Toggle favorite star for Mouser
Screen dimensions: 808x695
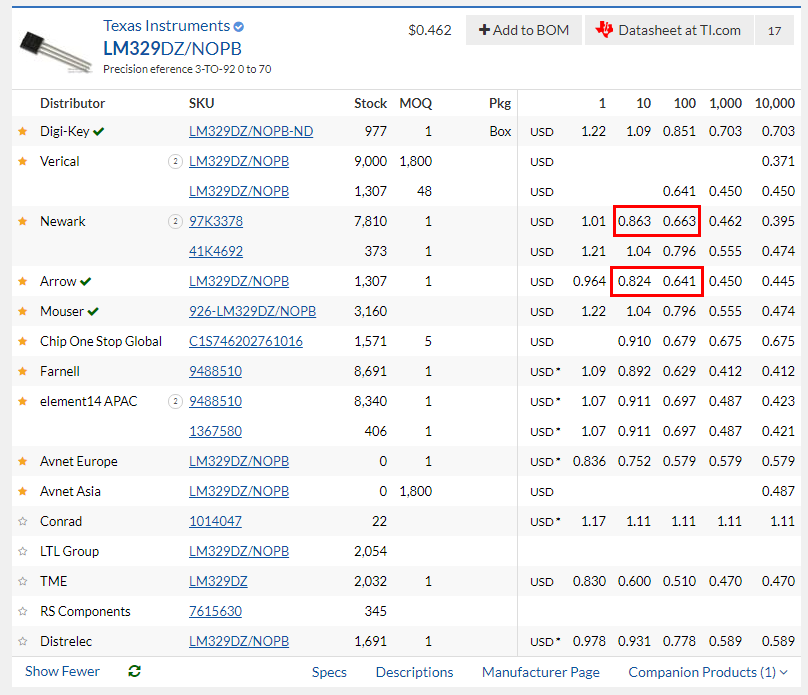tap(23, 311)
